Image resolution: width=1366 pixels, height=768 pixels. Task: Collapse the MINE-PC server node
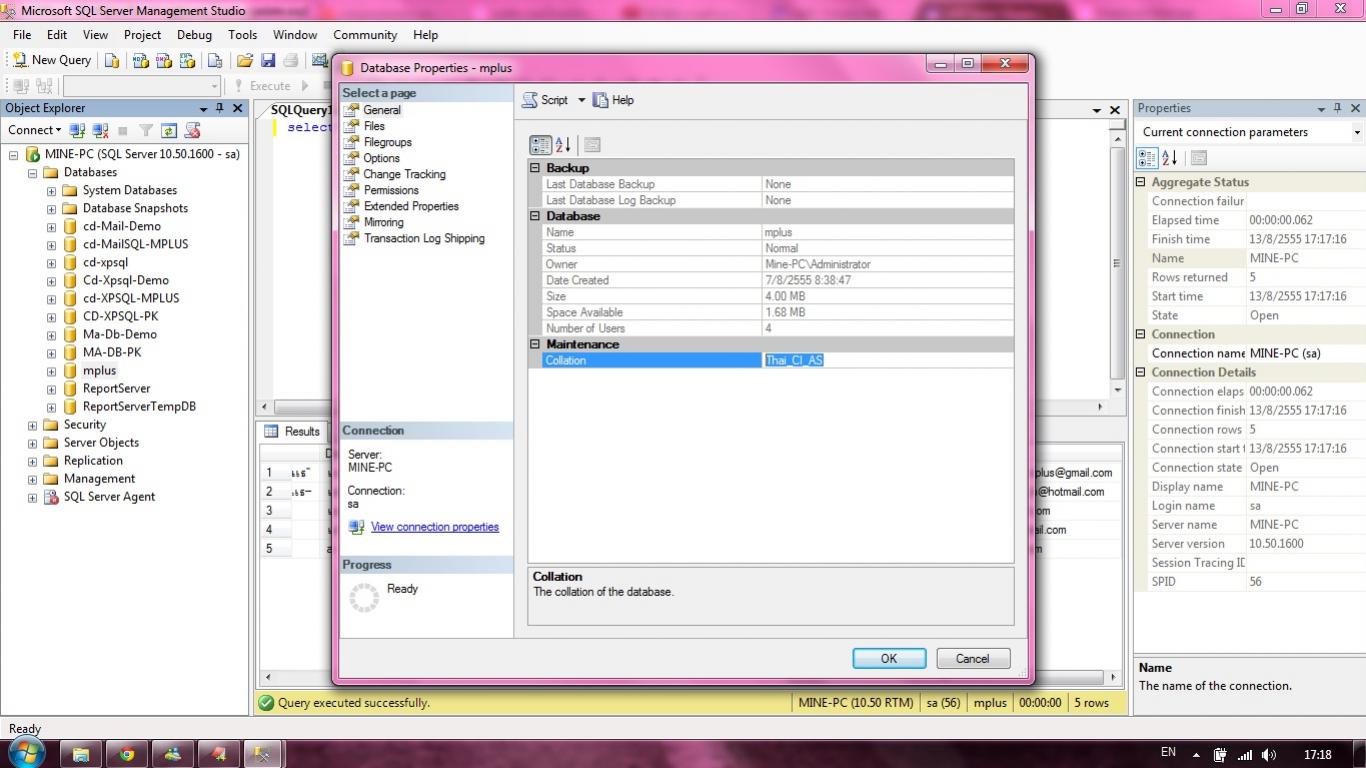pos(13,155)
